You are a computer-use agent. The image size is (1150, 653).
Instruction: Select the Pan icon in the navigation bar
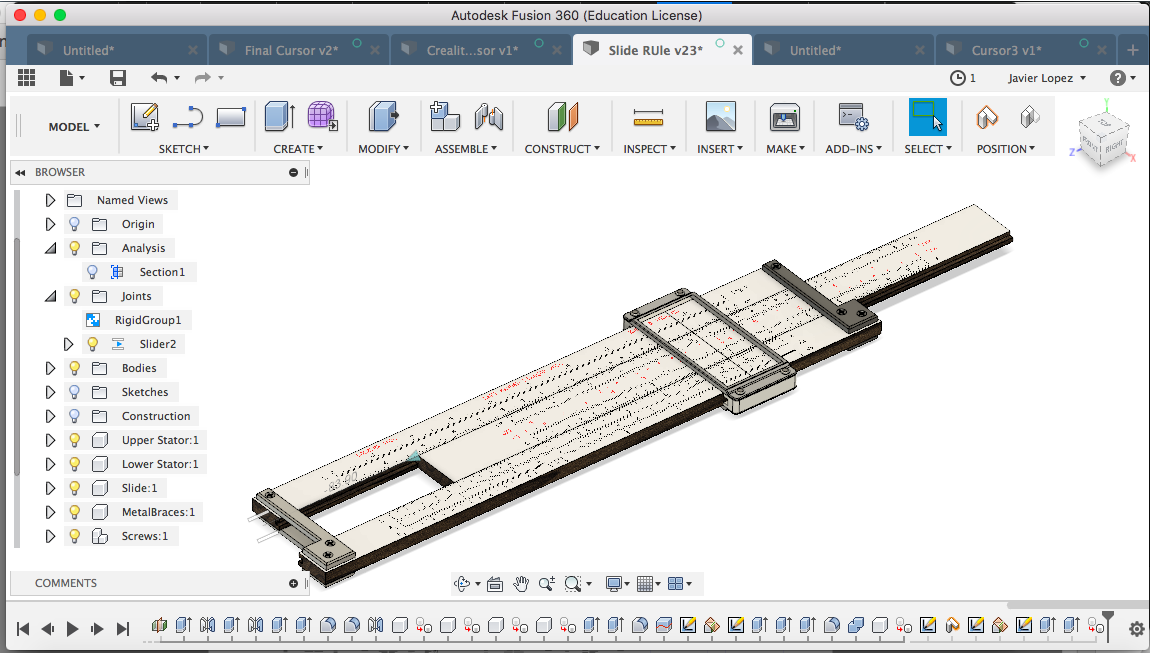[x=519, y=583]
